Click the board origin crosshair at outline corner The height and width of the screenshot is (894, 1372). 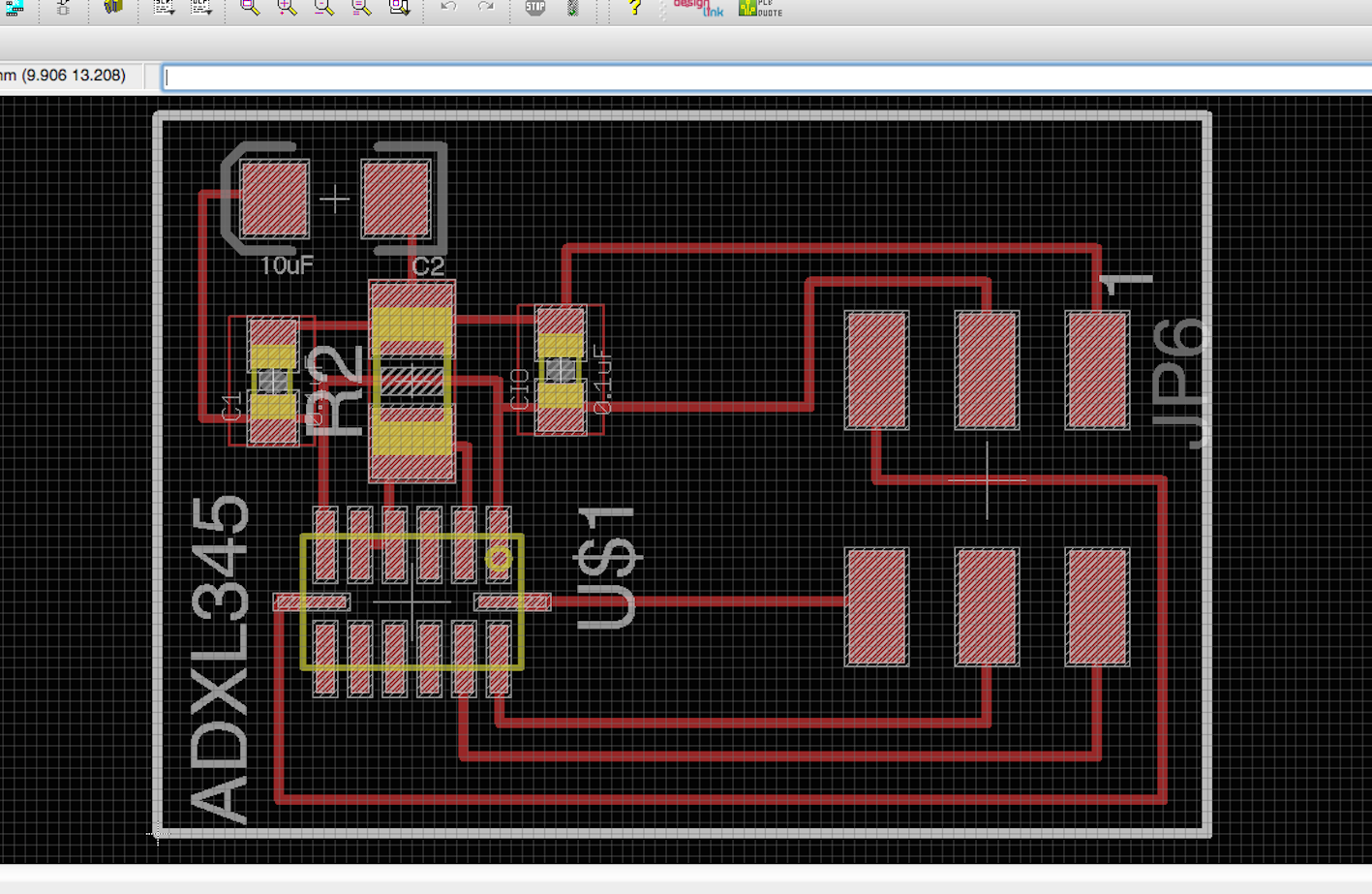(x=158, y=833)
